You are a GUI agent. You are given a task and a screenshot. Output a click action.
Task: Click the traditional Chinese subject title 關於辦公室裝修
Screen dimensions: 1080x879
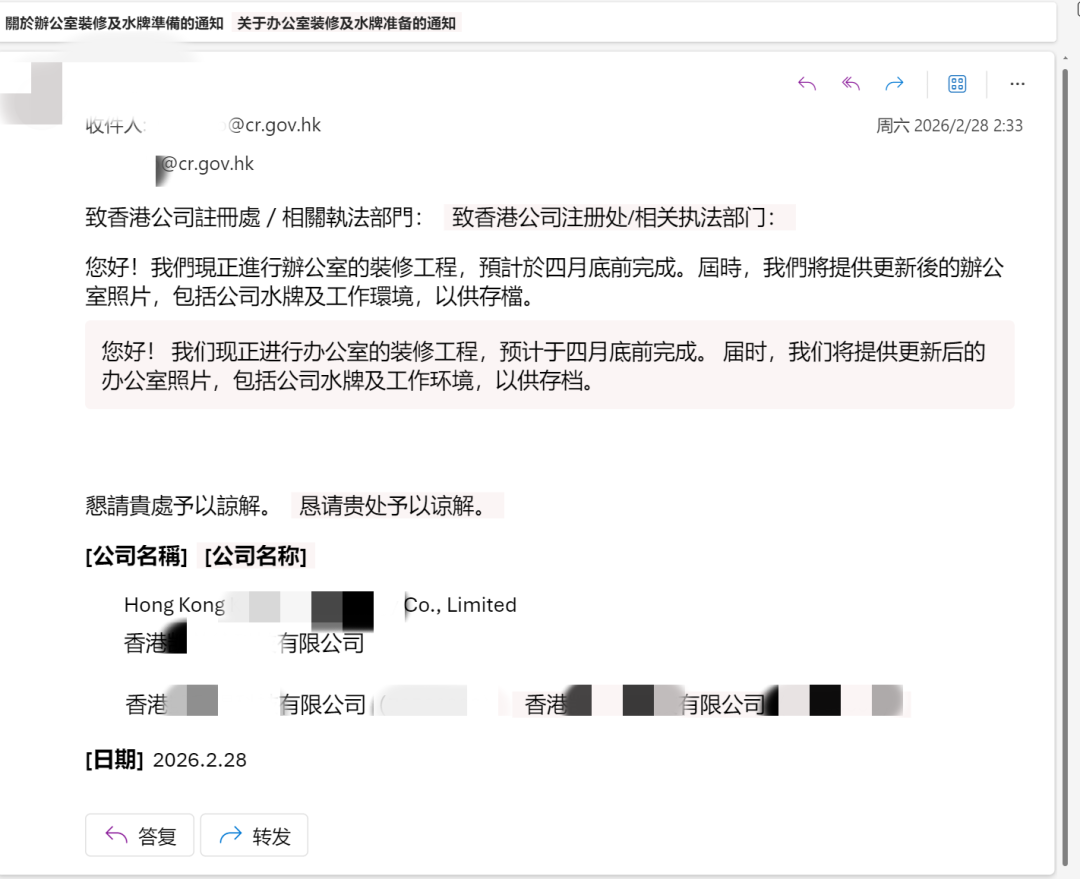point(114,23)
